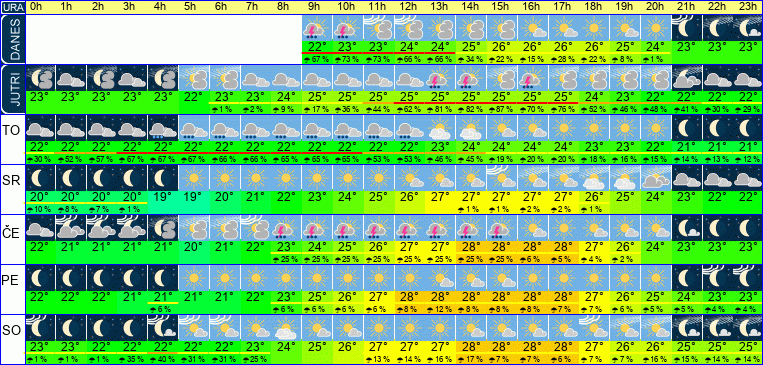Click DANES 21h crescent moon icon
Viewport: 763px width, 365px height.
pos(687,28)
